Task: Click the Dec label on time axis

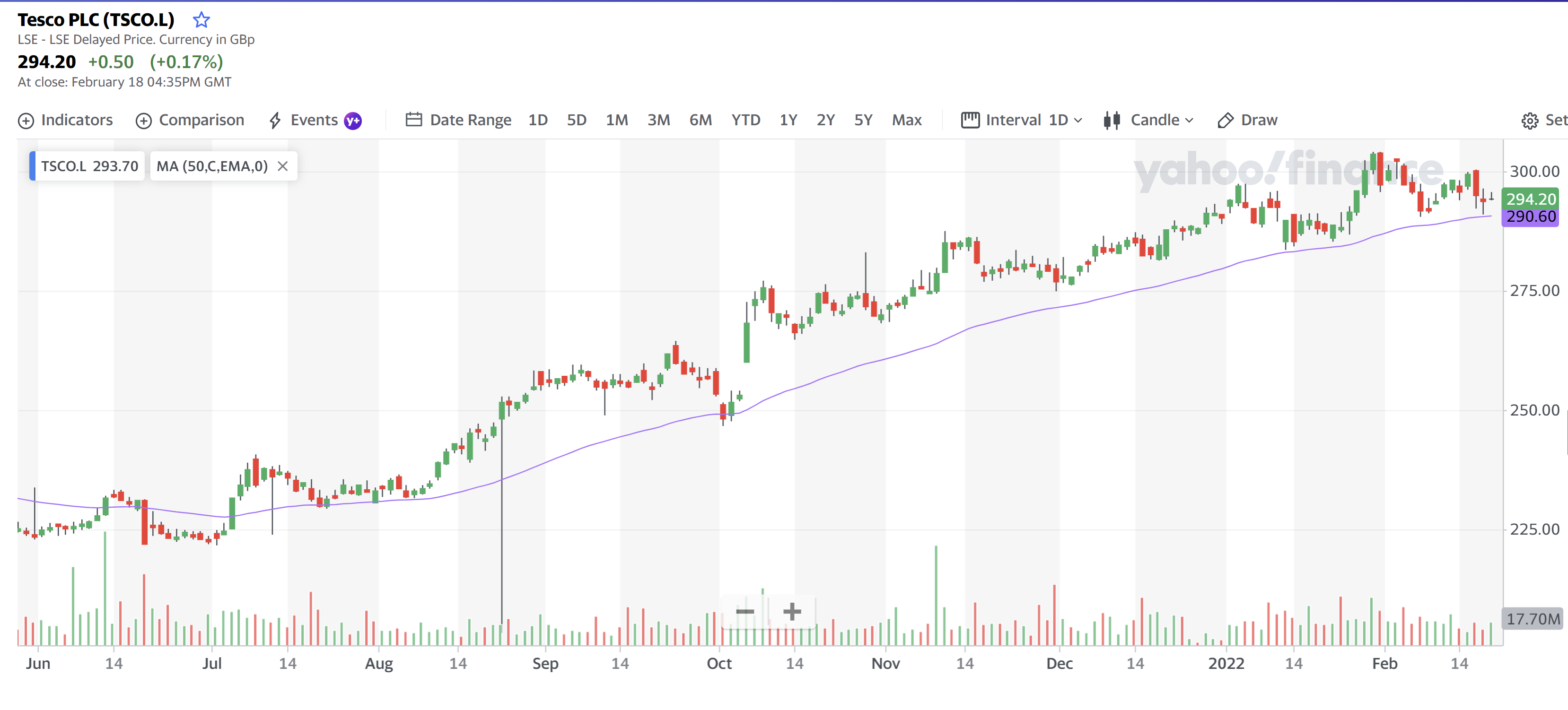Action: 1059,663
